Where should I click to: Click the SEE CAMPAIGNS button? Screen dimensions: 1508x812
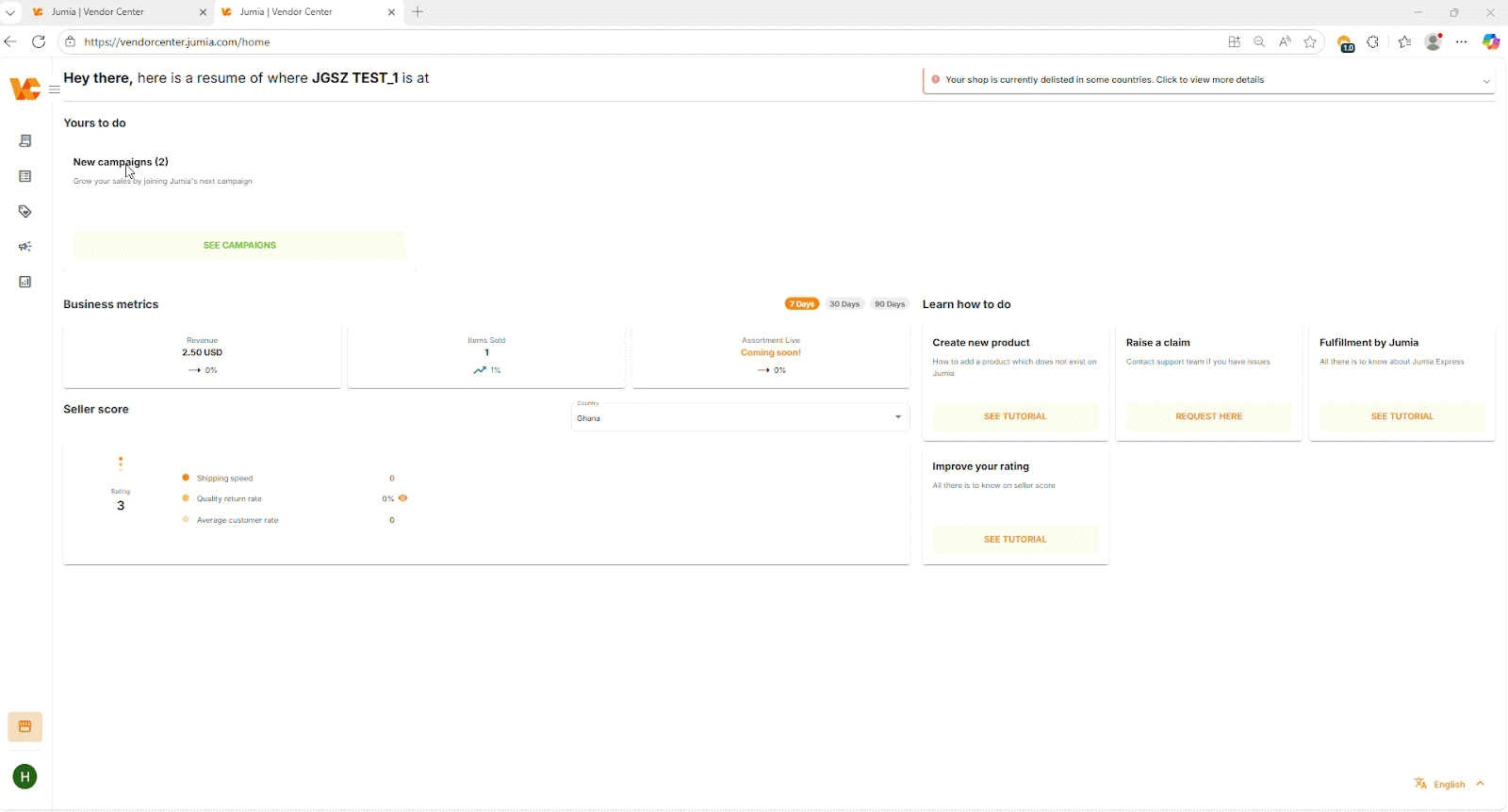coord(240,245)
